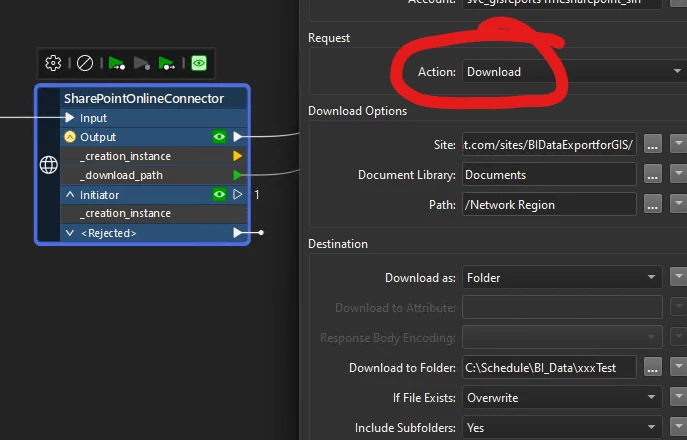Collapse the Output port attributes
This screenshot has width=687, height=440.
coord(70,137)
